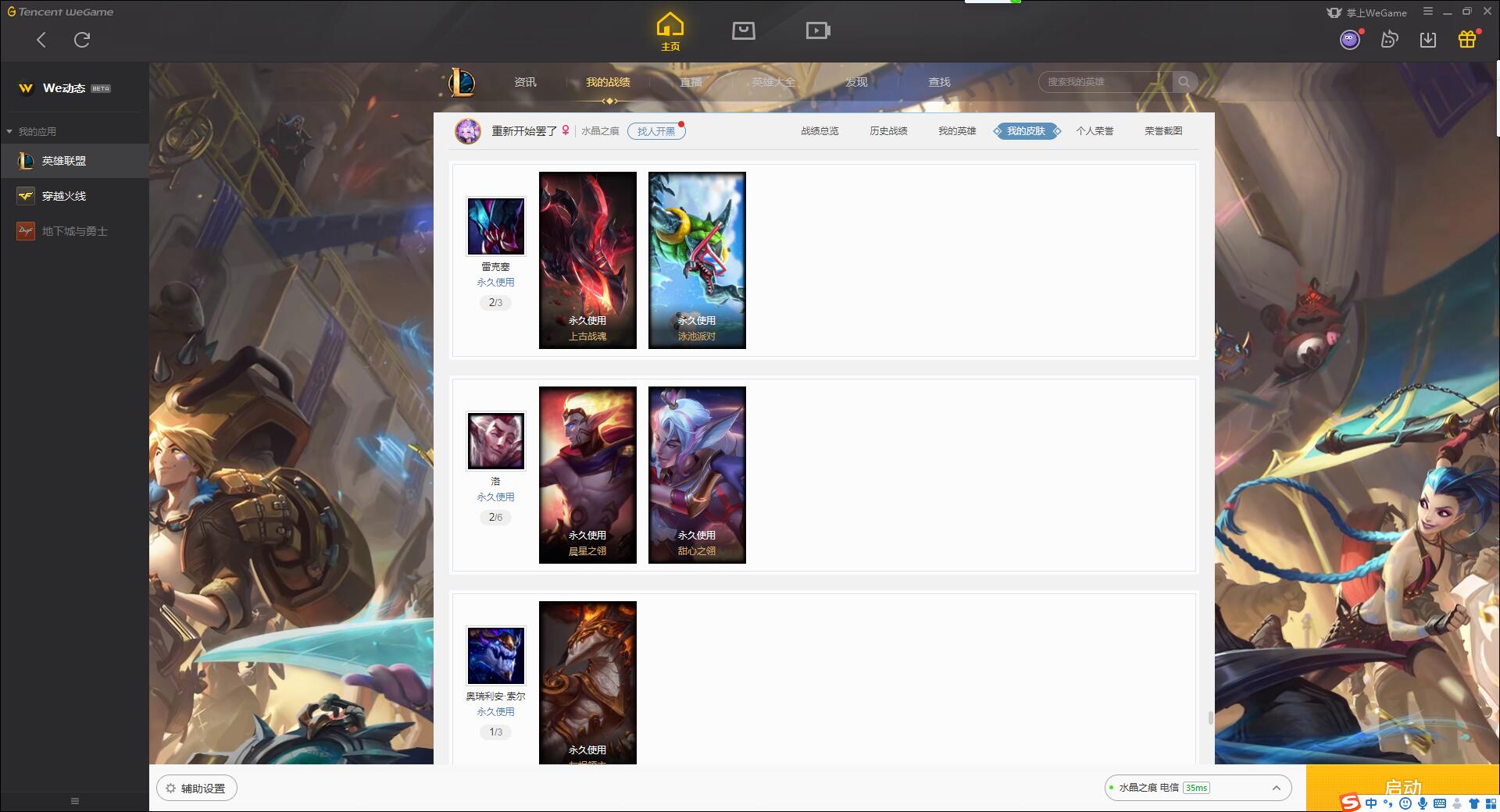Click the 雷克塞 champion portrait icon

[x=495, y=226]
